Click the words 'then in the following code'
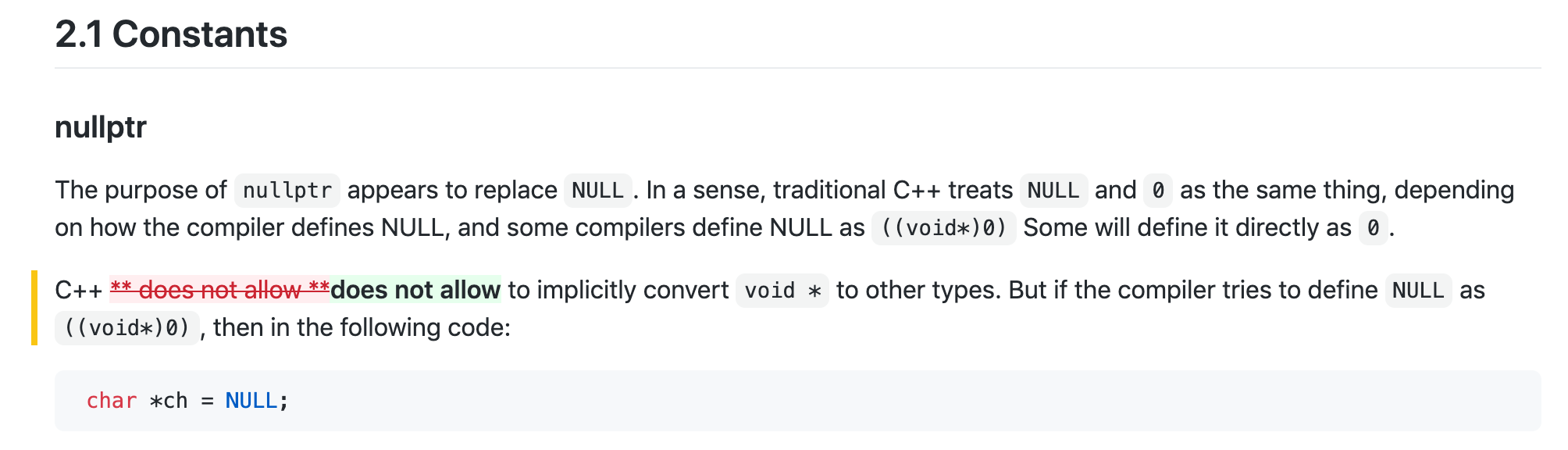The height and width of the screenshot is (450, 1568). (359, 327)
